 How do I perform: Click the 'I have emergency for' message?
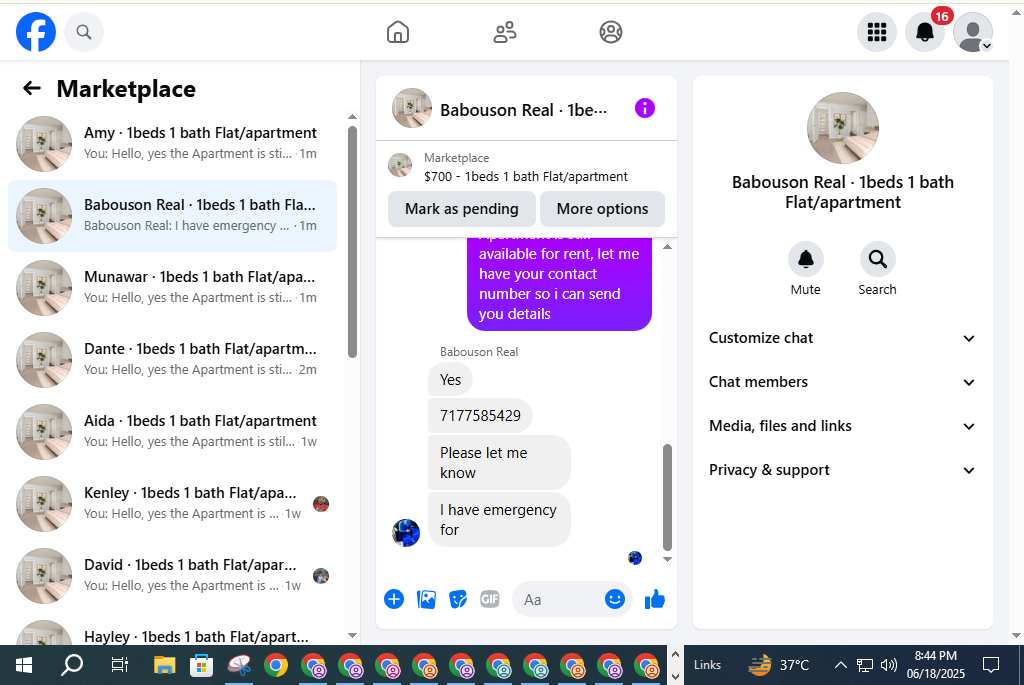click(499, 520)
